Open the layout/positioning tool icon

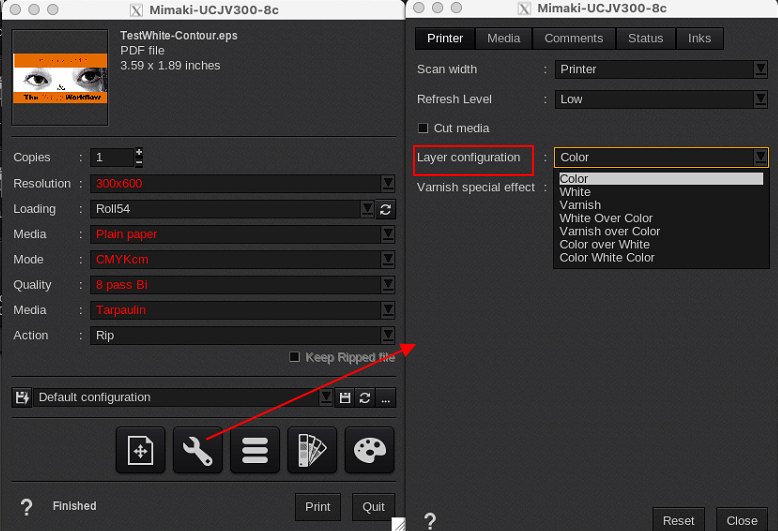click(140, 450)
